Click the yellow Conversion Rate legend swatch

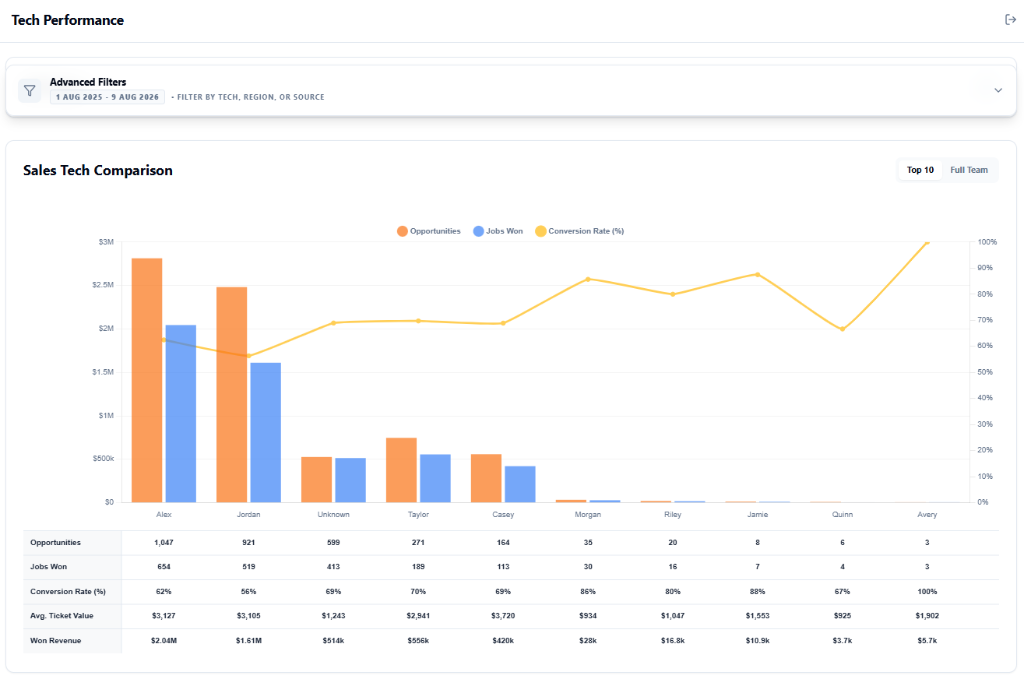tap(541, 231)
